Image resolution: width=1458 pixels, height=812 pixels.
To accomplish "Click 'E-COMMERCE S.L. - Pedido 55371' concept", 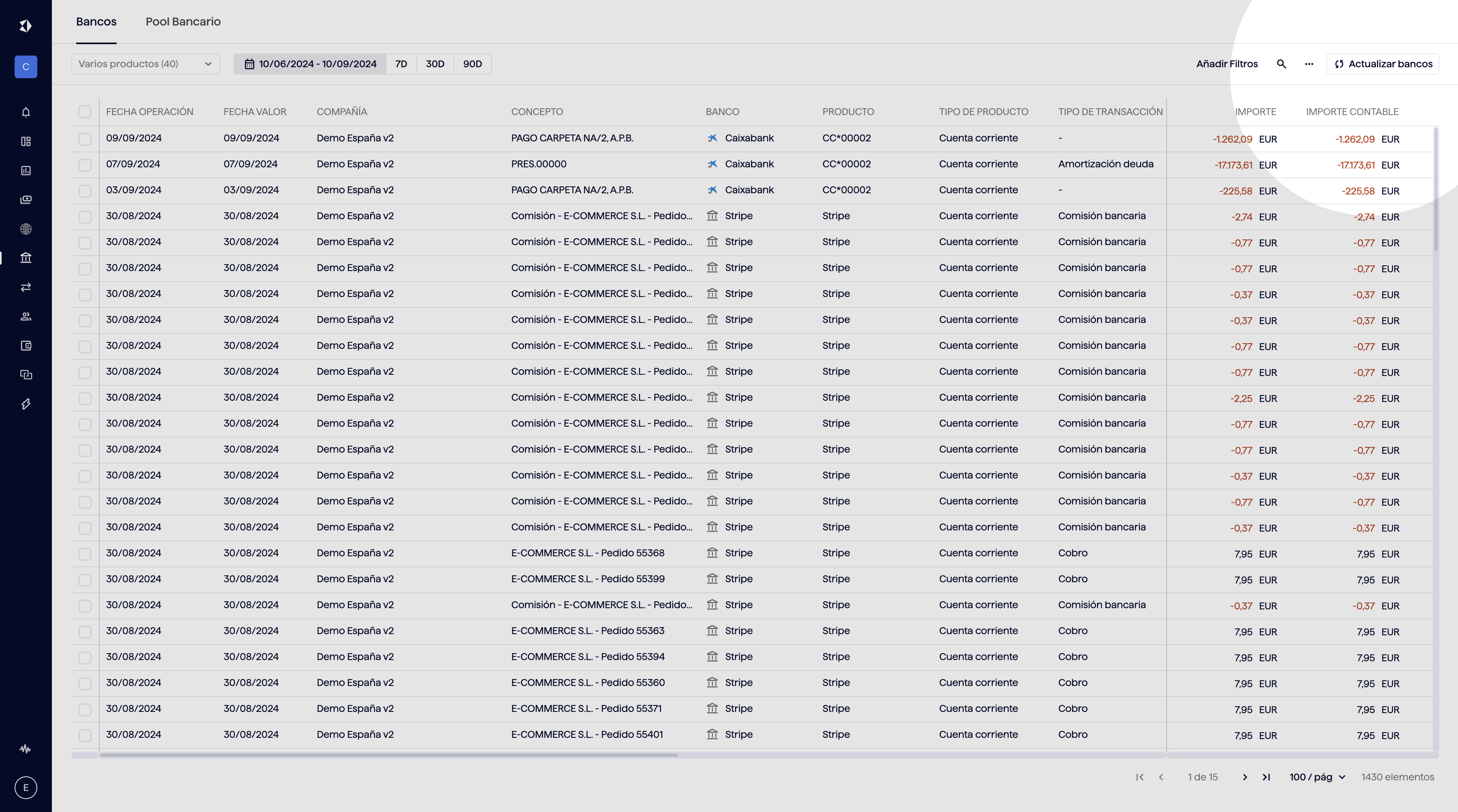I will click(x=586, y=709).
